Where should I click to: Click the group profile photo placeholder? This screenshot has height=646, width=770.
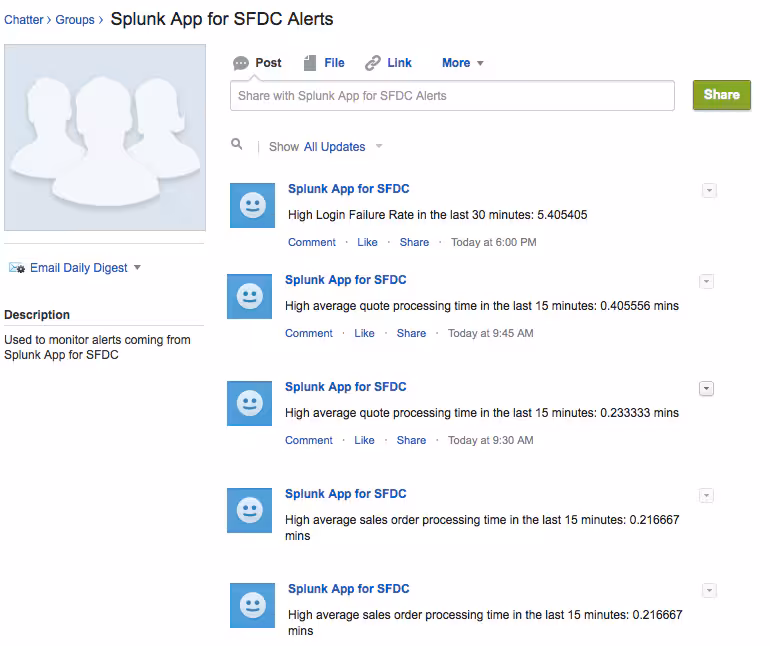(x=105, y=137)
